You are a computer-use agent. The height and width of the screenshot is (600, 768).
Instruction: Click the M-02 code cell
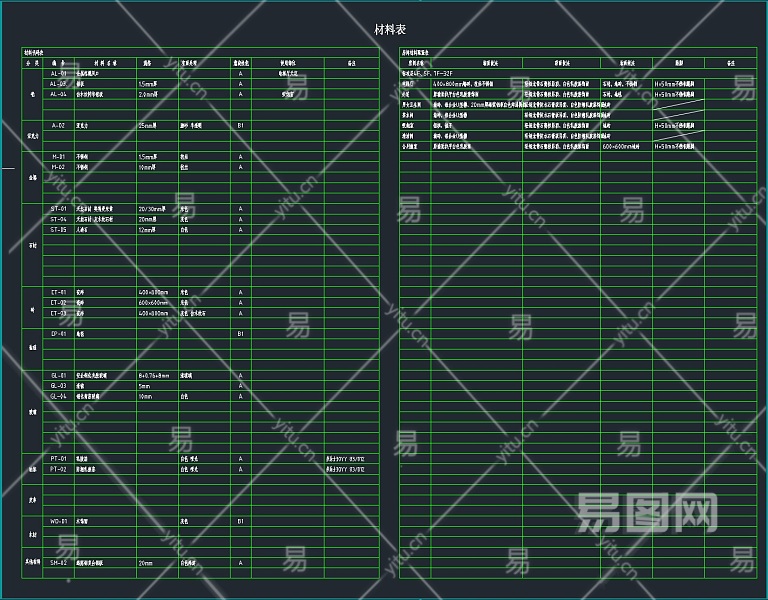(x=58, y=167)
